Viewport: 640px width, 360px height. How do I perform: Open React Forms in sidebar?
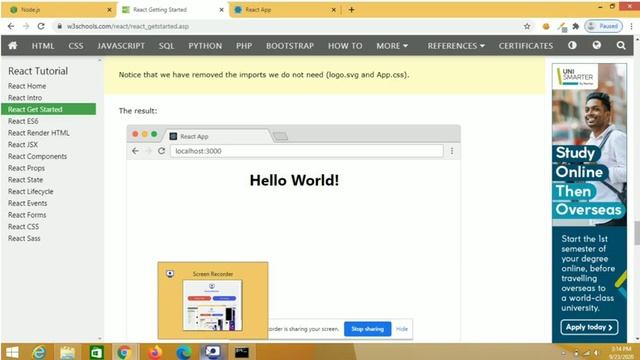pyautogui.click(x=27, y=215)
